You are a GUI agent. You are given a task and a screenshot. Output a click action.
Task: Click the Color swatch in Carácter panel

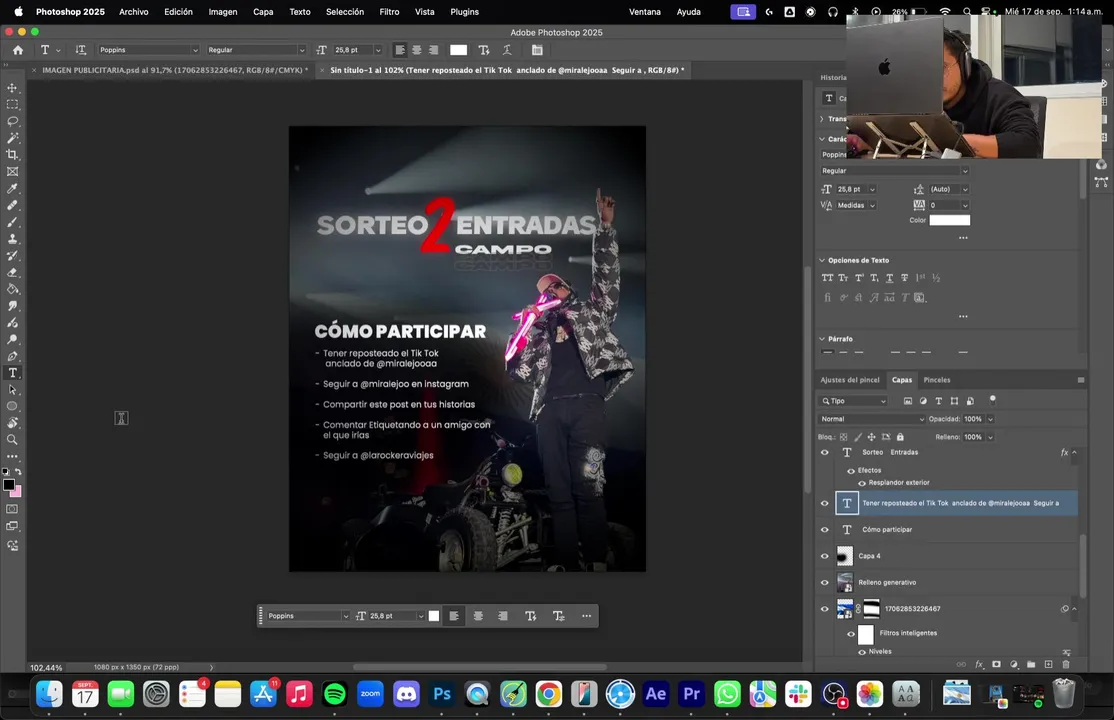coord(950,220)
